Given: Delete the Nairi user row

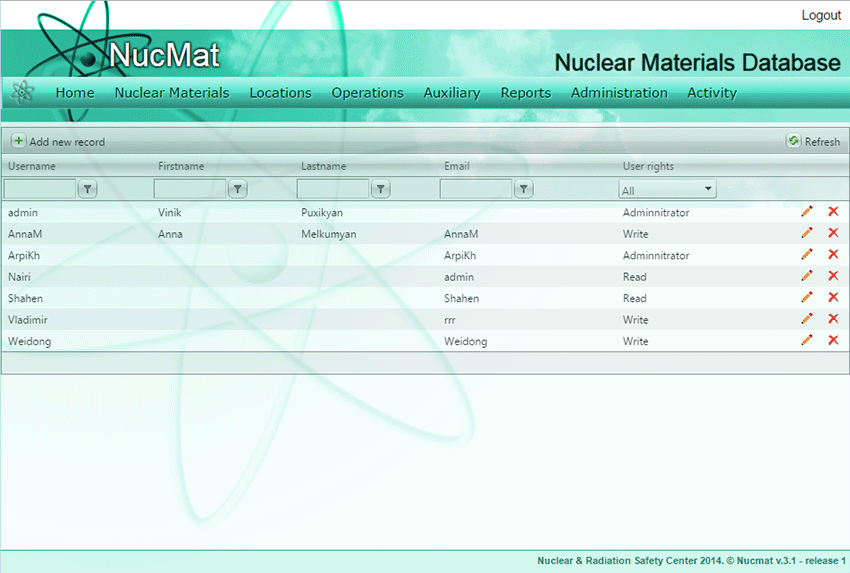Looking at the screenshot, I should [x=833, y=276].
